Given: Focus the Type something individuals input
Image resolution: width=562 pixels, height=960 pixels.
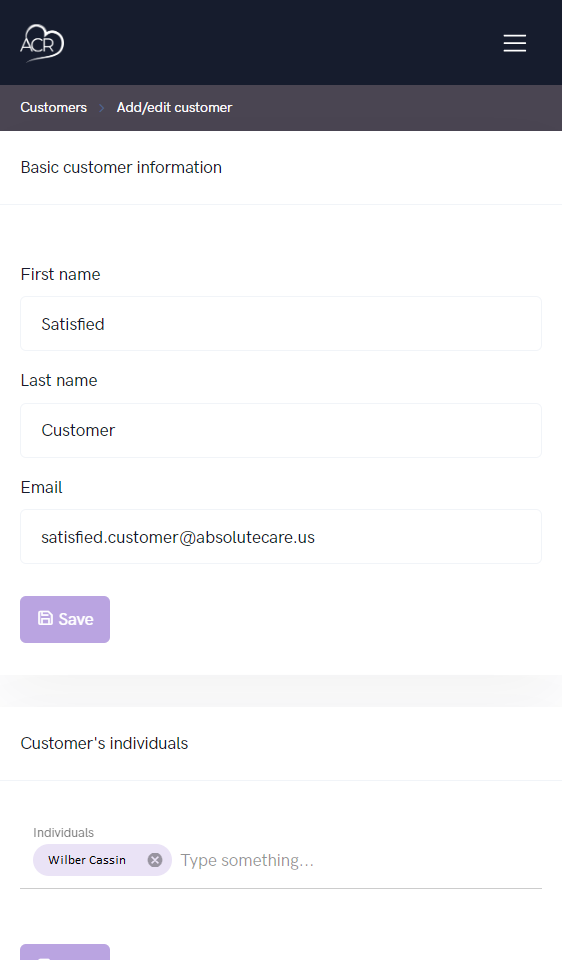Looking at the screenshot, I should point(360,860).
